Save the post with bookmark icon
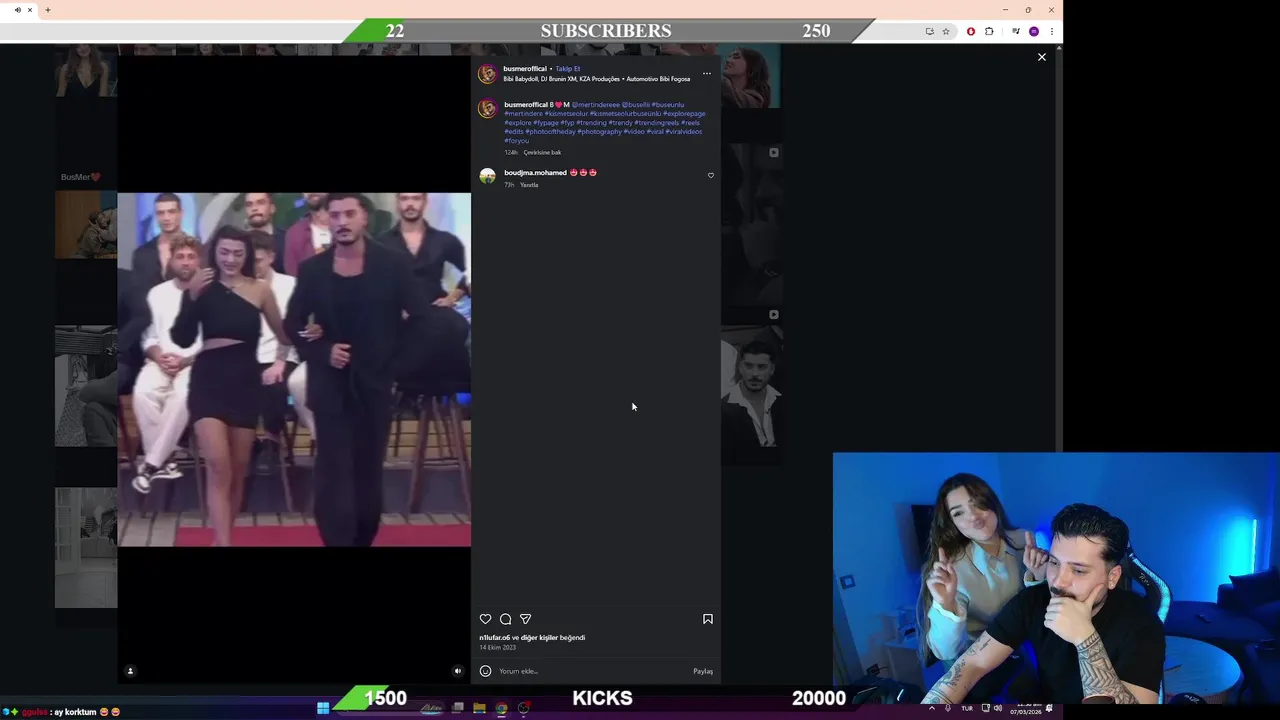 [708, 619]
